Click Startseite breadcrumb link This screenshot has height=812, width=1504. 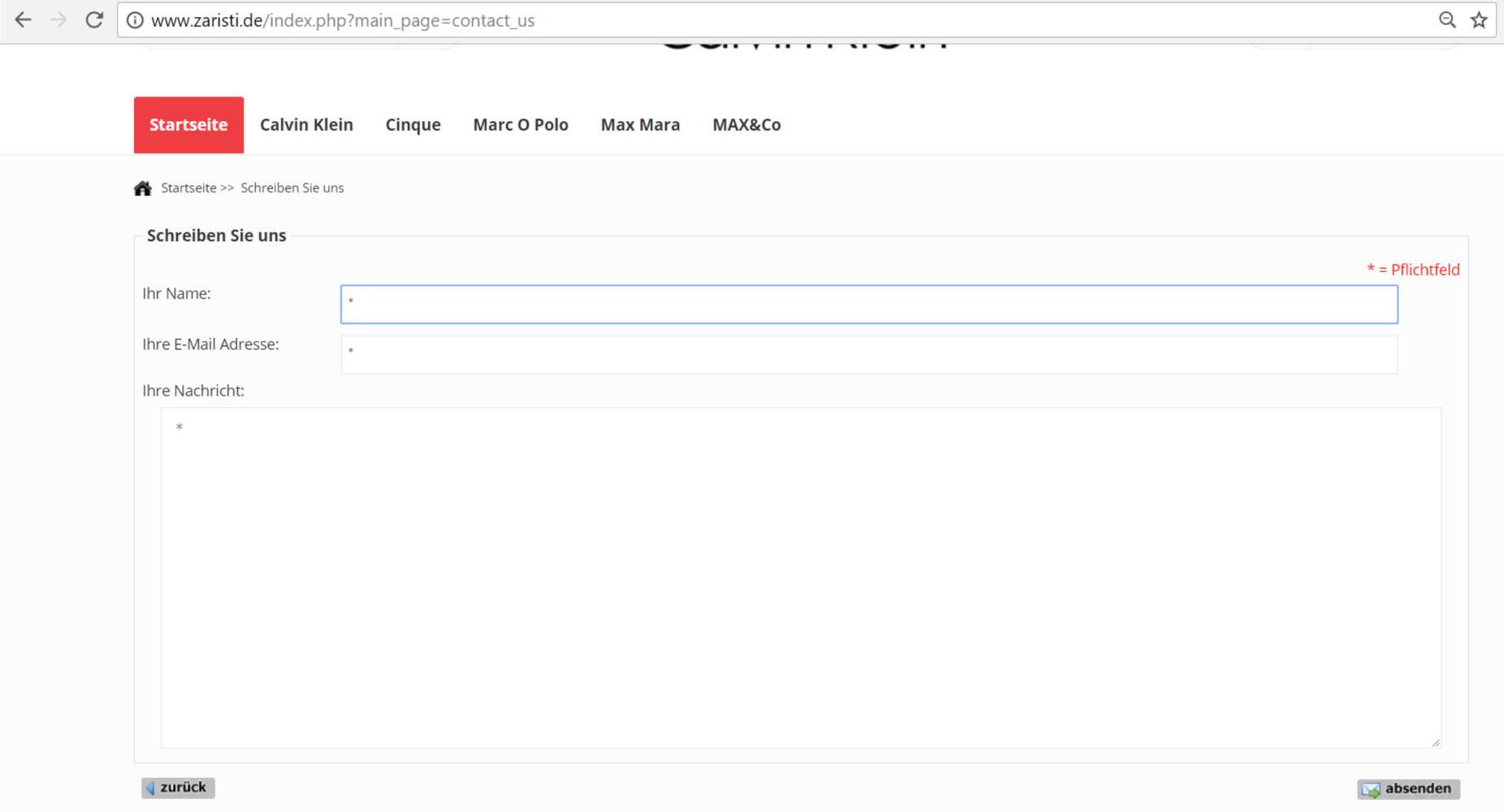point(188,188)
